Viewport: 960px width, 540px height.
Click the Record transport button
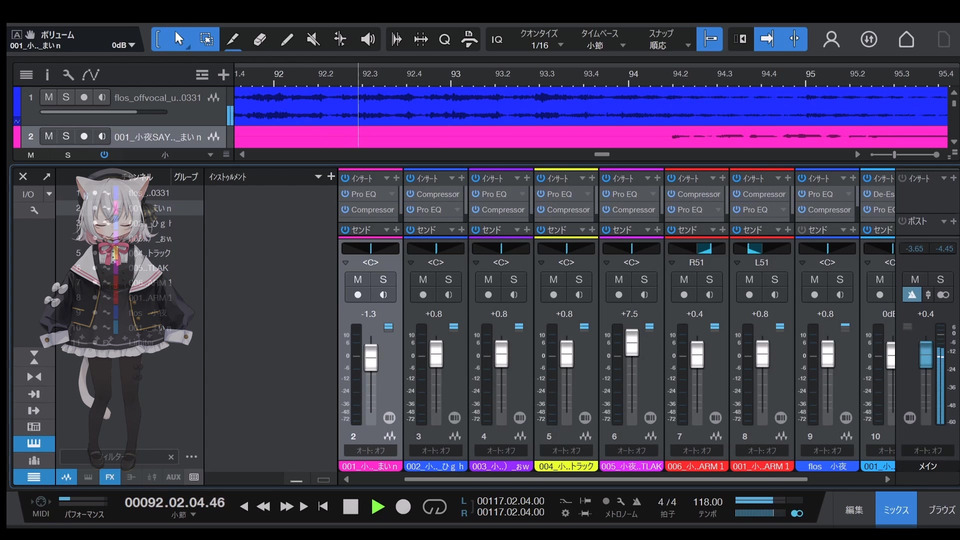pos(403,506)
